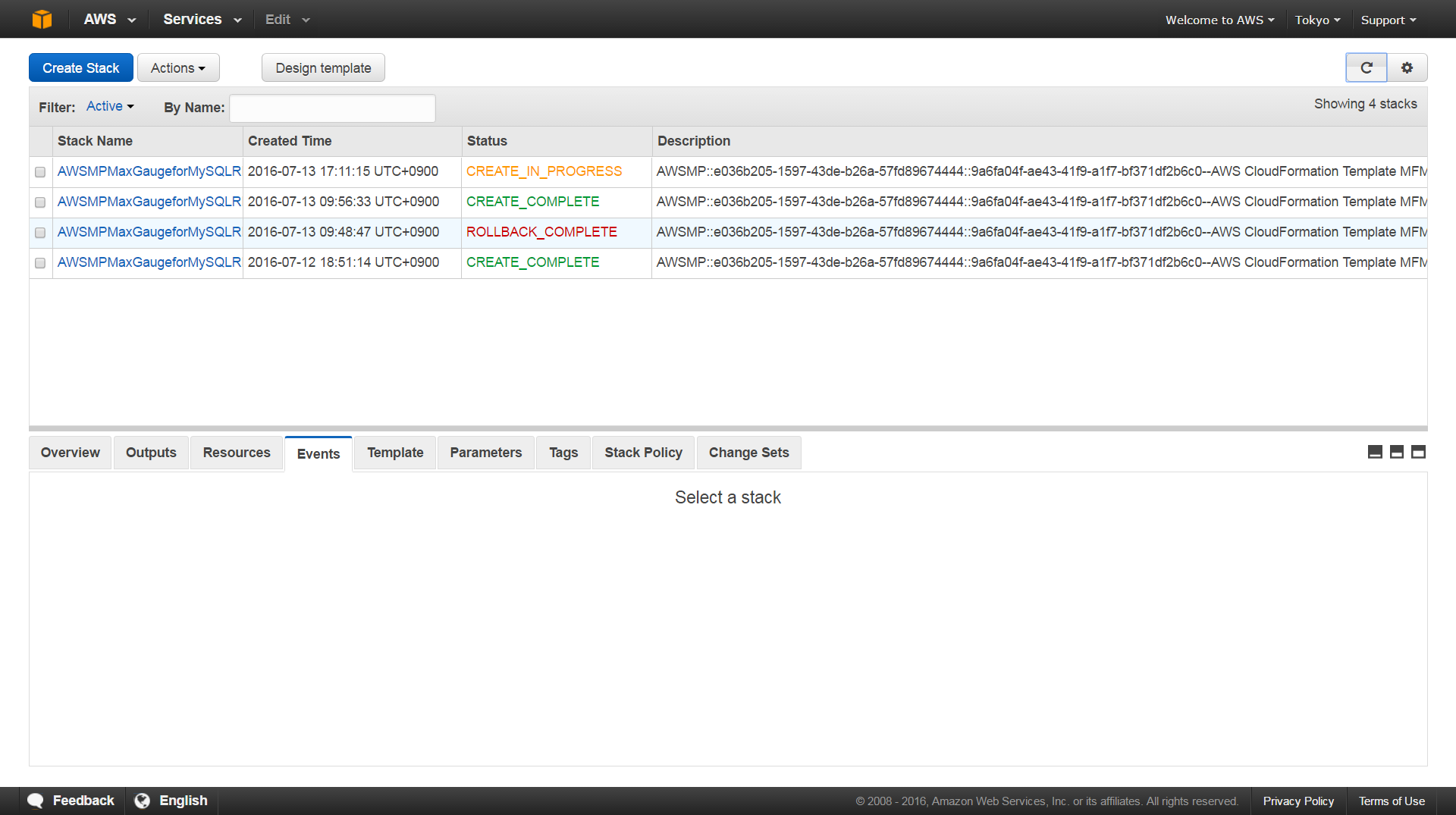This screenshot has height=815, width=1456.
Task: Click the Feedback button in footer
Action: tap(71, 801)
